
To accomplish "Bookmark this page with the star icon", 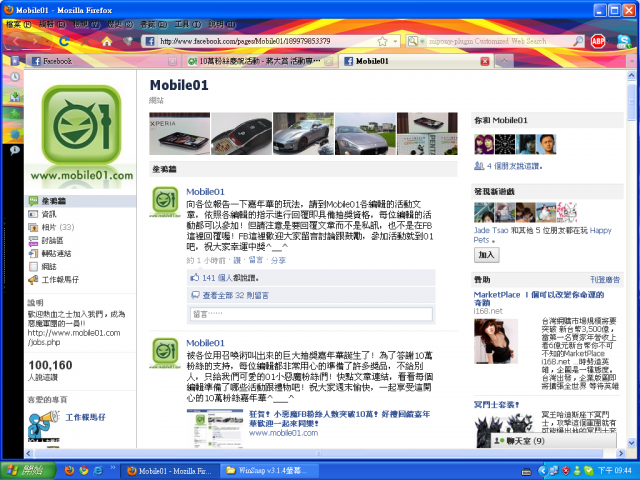I will [382, 41].
